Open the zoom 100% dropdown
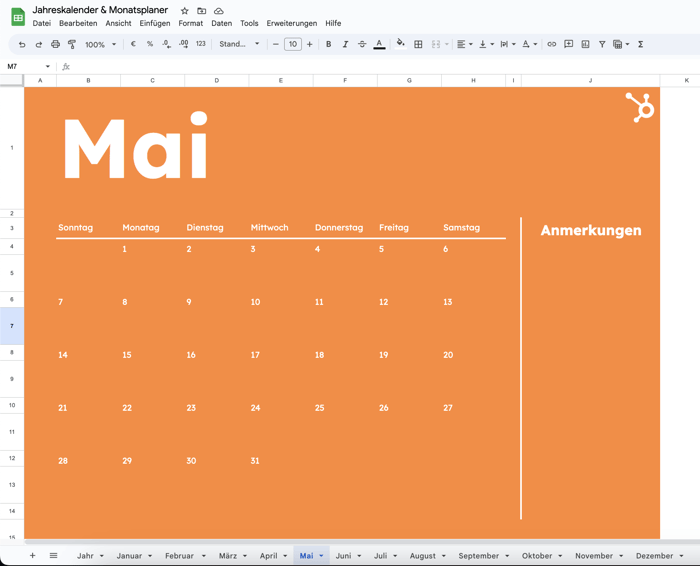Viewport: 700px width, 566px height. tap(100, 44)
